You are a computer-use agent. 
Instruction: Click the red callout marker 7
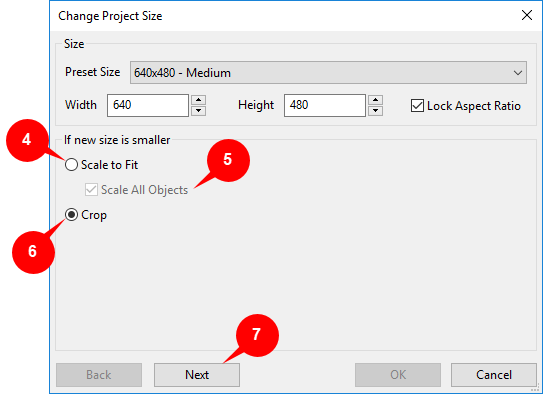(x=257, y=335)
